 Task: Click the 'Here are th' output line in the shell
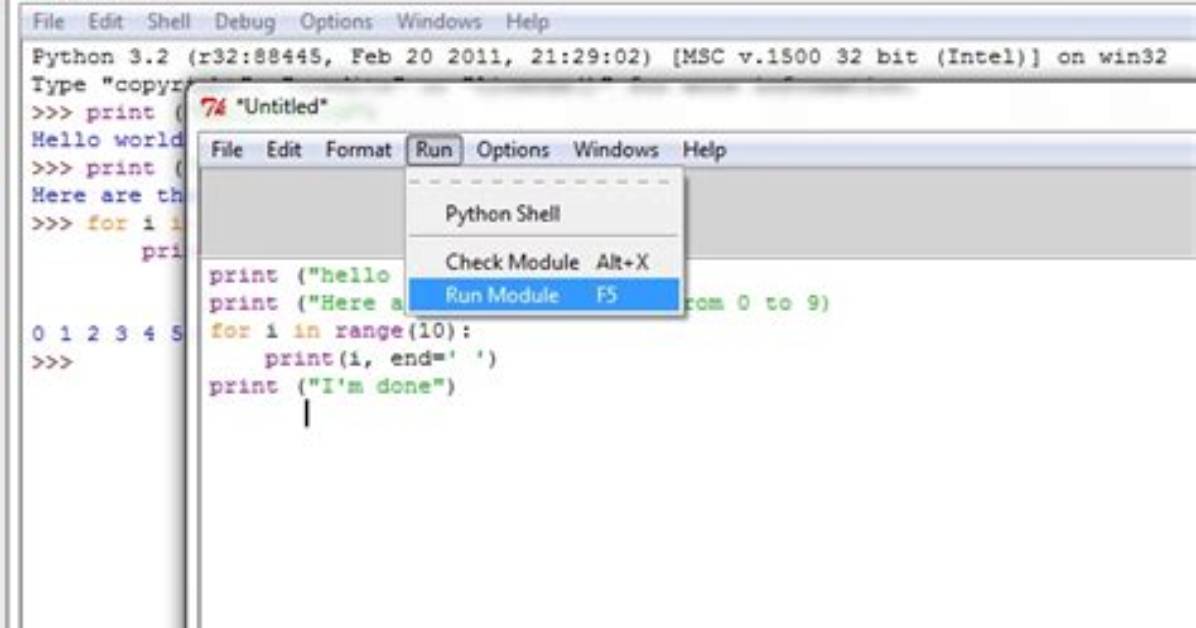(x=107, y=196)
